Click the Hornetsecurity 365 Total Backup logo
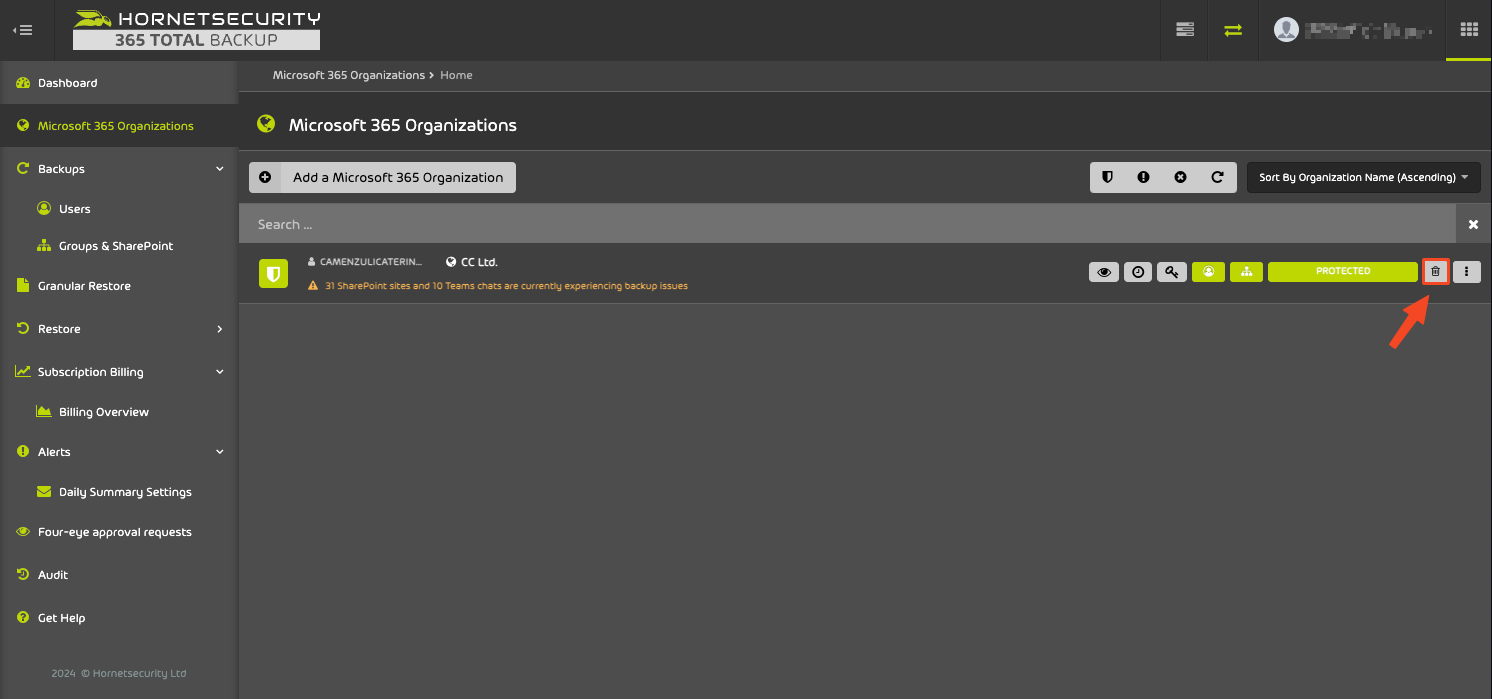Screen dimensions: 1492x699 tap(197, 30)
